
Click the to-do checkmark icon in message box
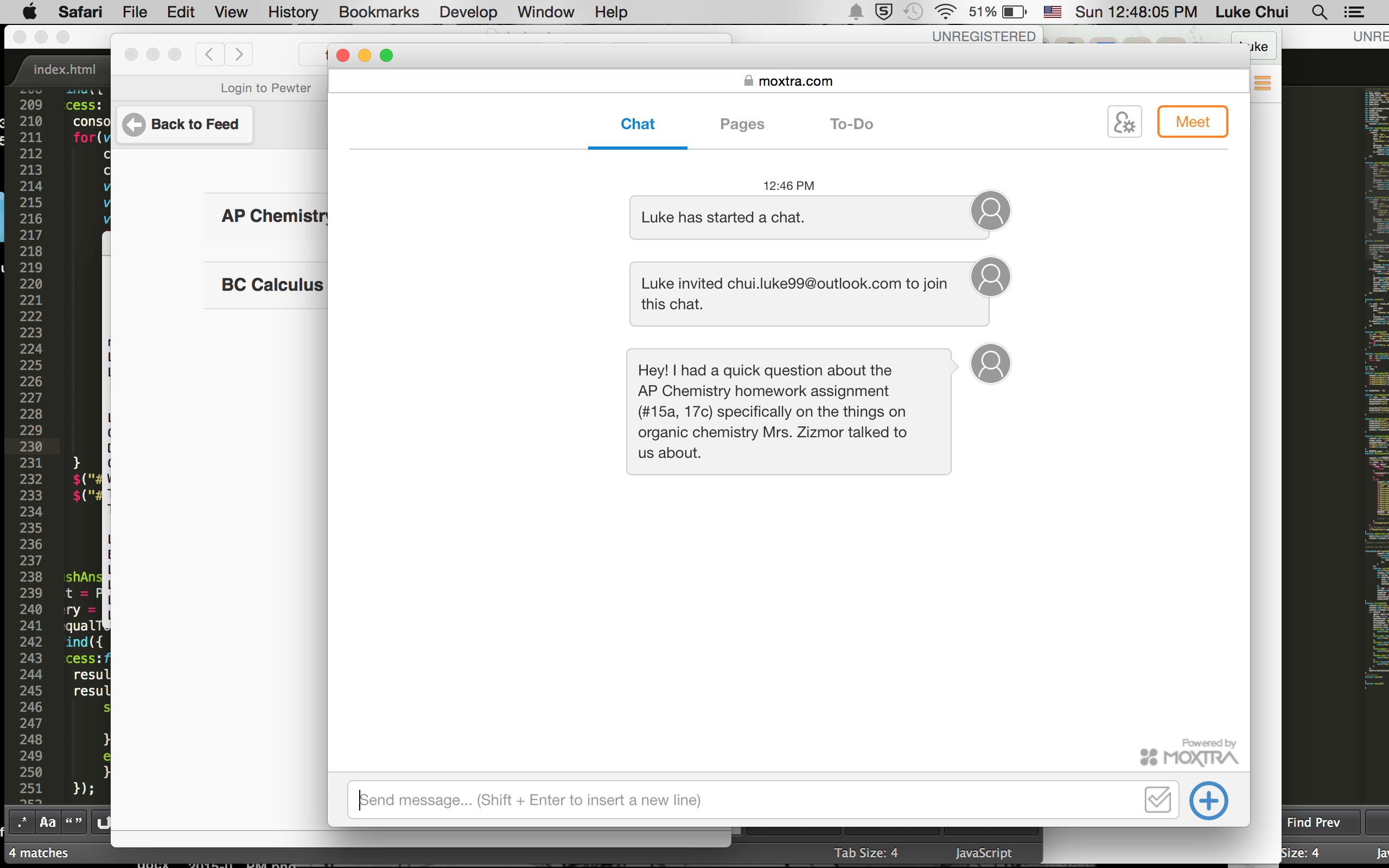(1157, 800)
